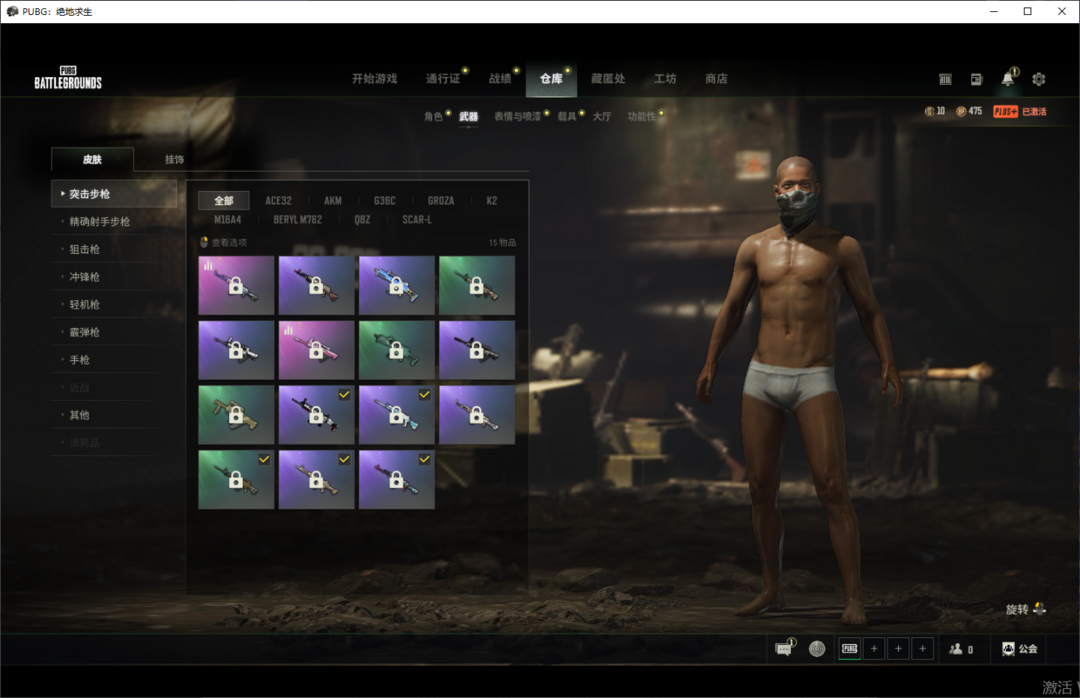The image size is (1080, 698).
Task: Select 狙击枪 sniper category
Action: coord(85,249)
